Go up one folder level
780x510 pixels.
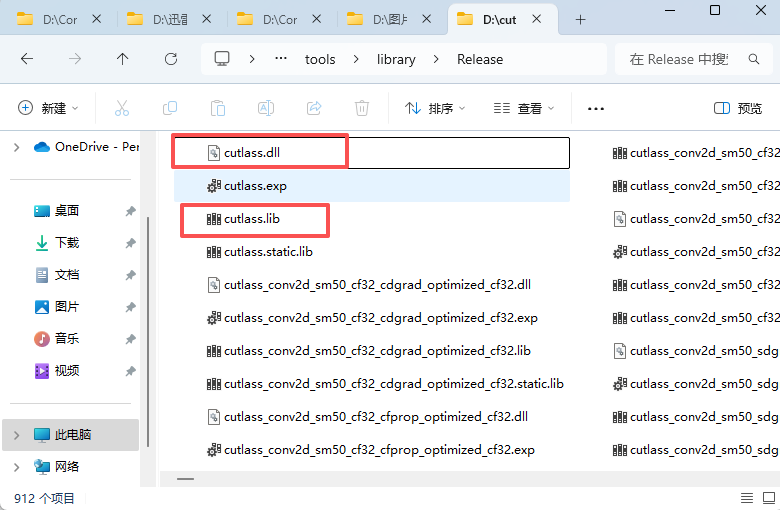[122, 59]
